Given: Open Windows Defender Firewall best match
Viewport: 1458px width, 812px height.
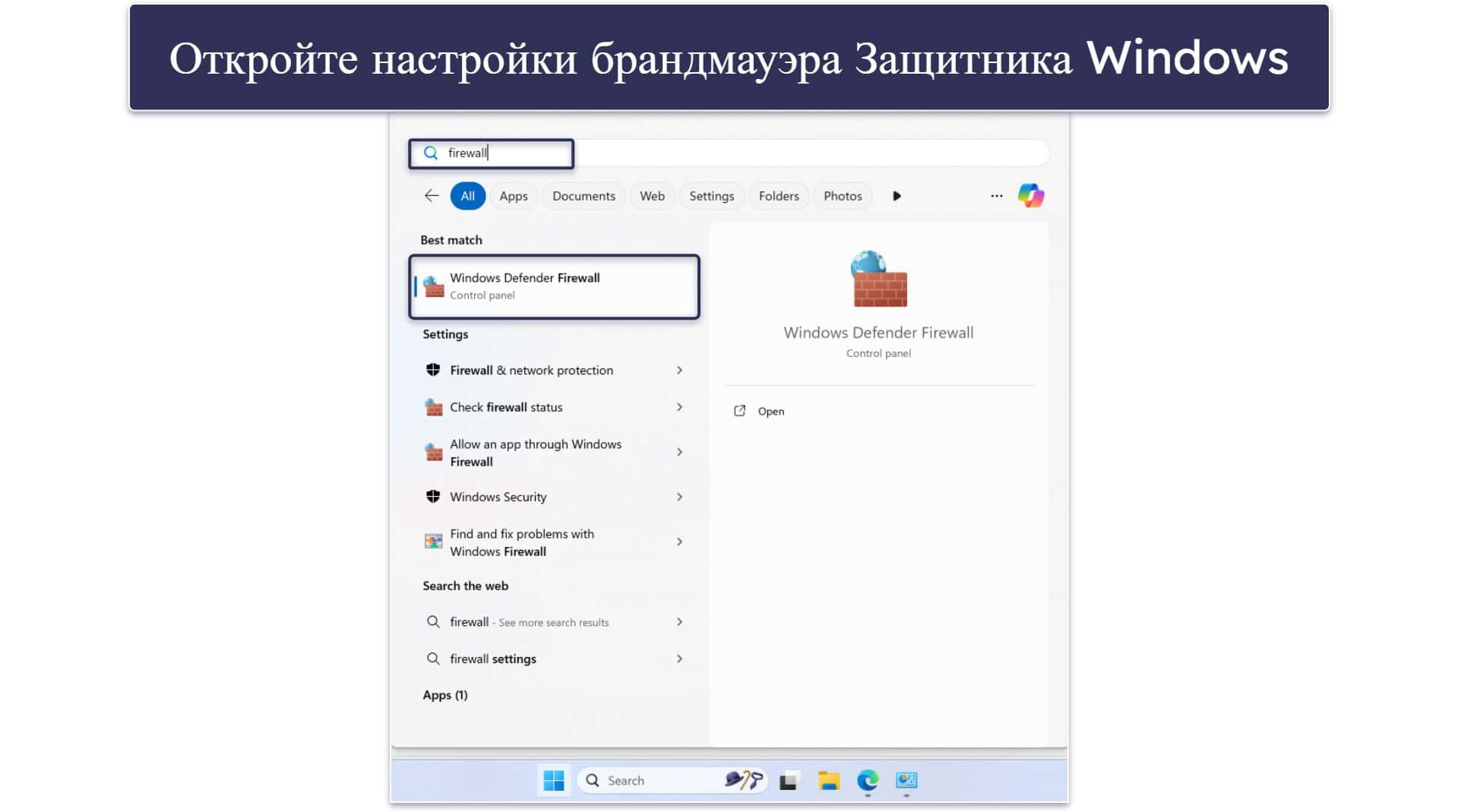Looking at the screenshot, I should coord(554,286).
